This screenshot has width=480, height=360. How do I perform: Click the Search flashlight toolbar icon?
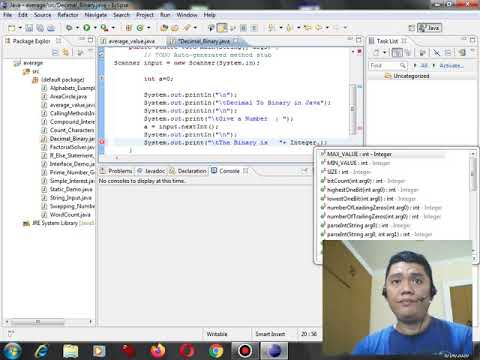pyautogui.click(x=187, y=28)
